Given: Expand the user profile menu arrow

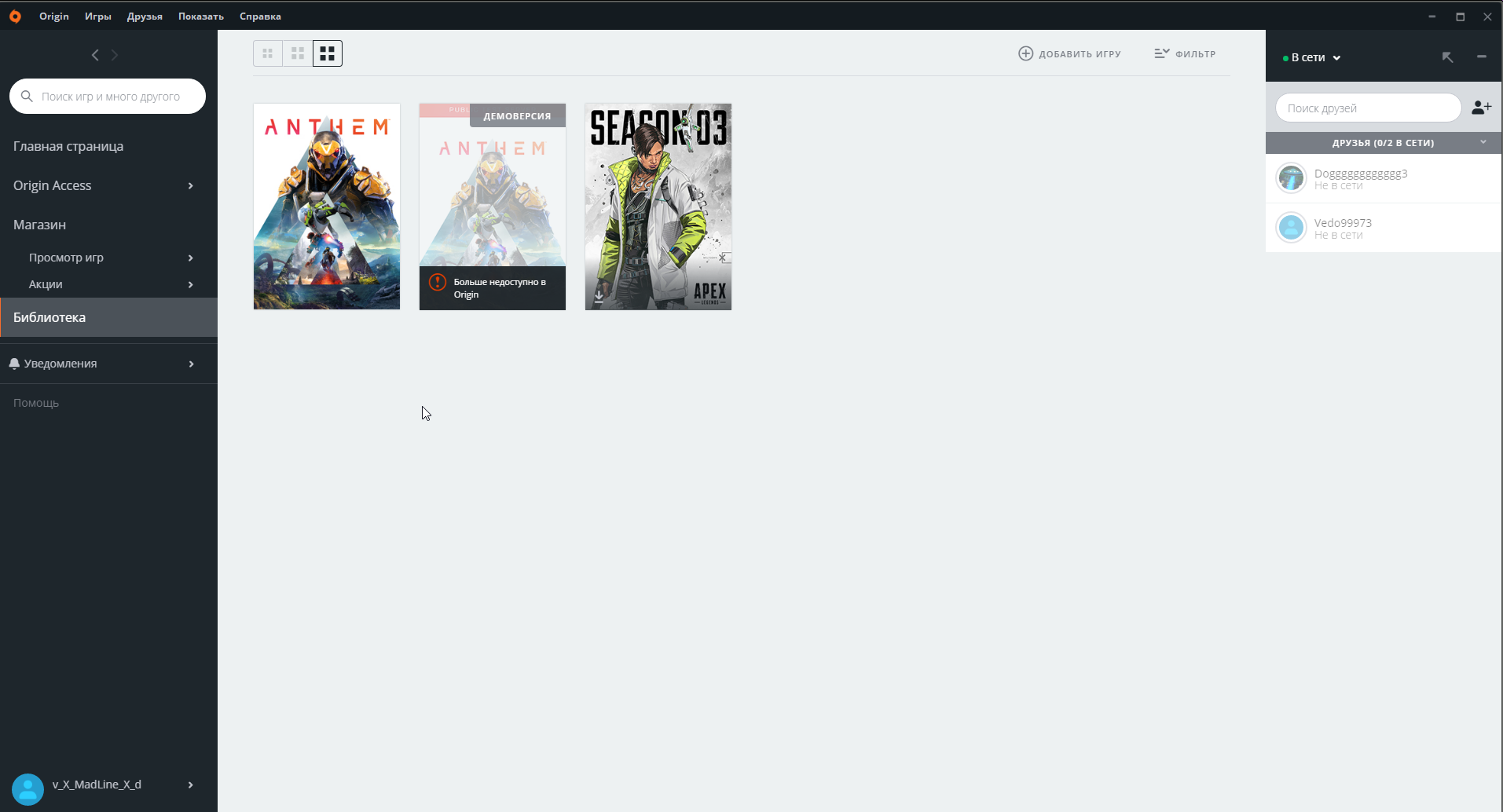Looking at the screenshot, I should [x=191, y=785].
